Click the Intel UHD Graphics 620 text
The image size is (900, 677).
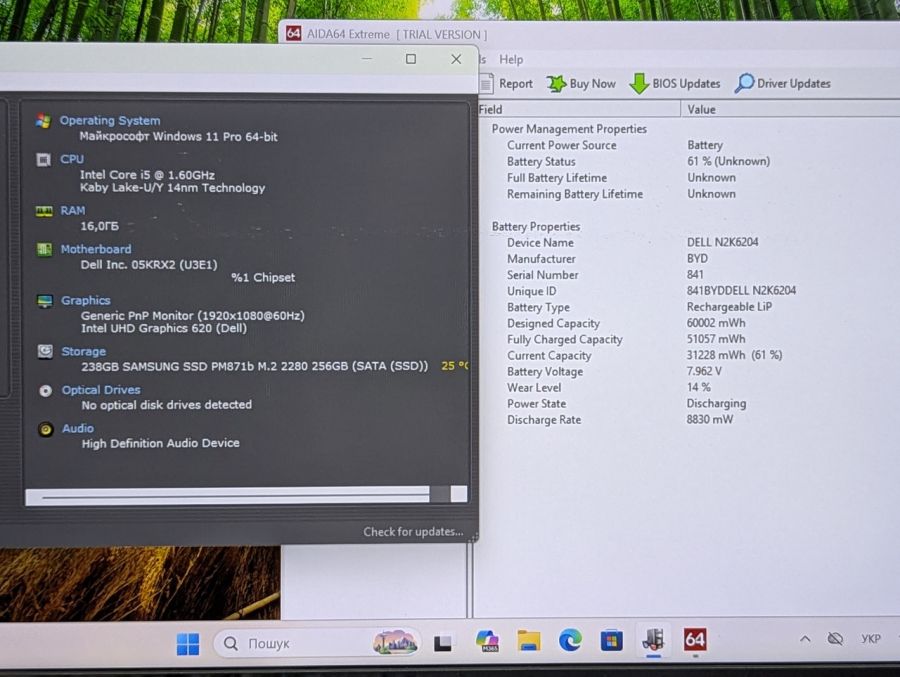click(164, 328)
